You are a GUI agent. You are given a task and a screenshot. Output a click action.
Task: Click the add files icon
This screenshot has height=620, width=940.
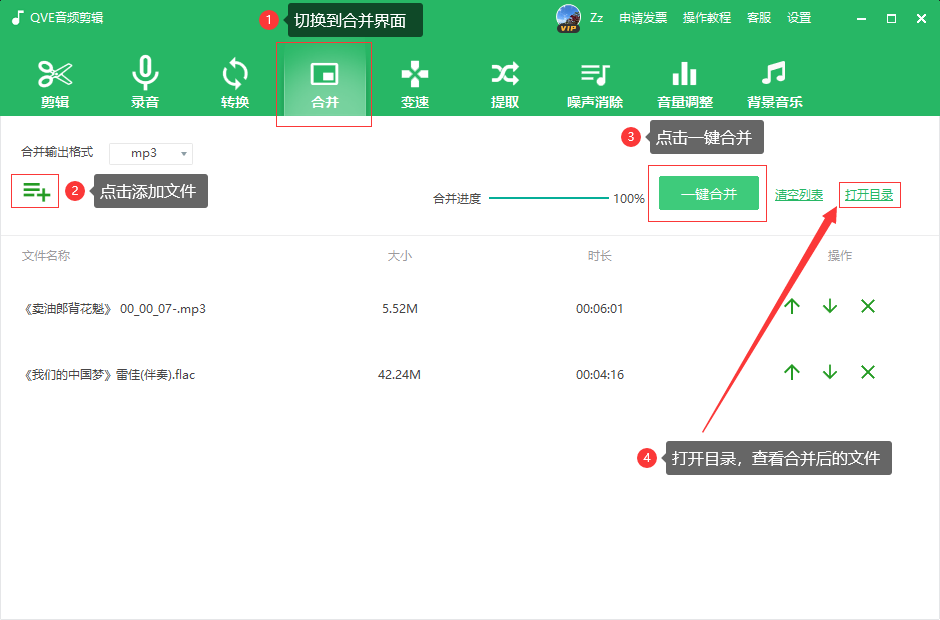coord(35,190)
